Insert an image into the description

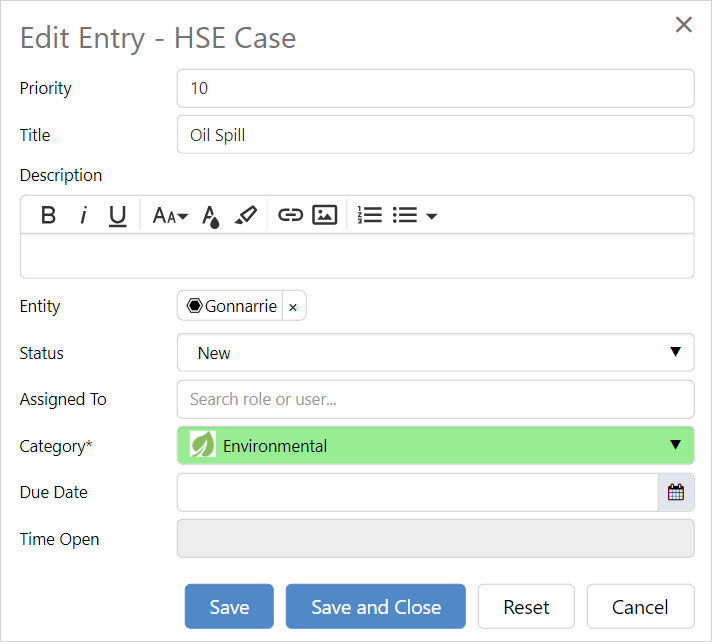click(x=325, y=215)
